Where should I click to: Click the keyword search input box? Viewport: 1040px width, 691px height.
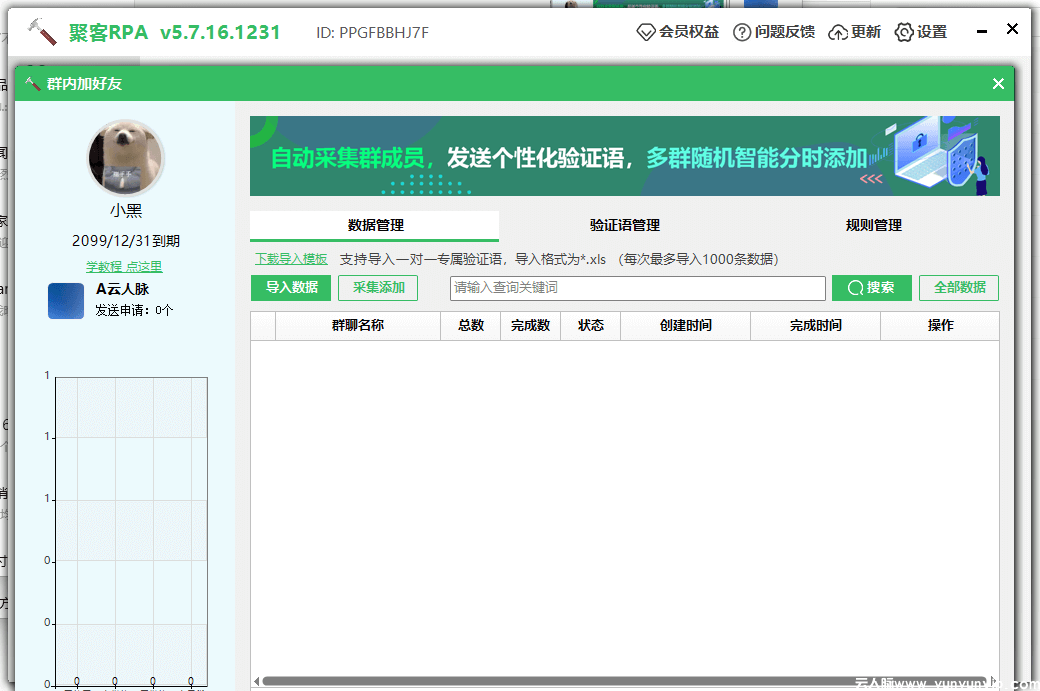(637, 288)
